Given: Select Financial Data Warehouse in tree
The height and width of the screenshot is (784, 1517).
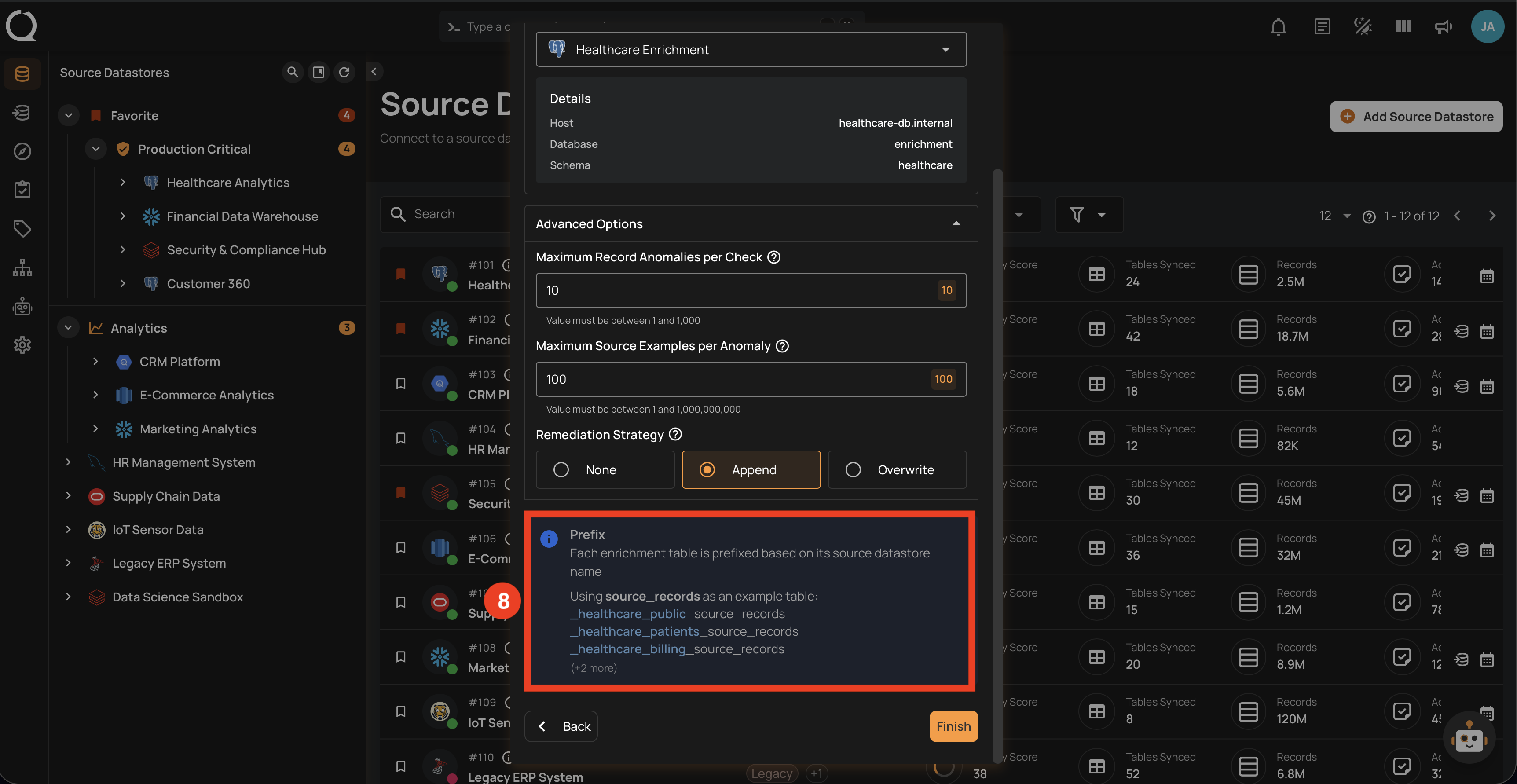Looking at the screenshot, I should [x=242, y=216].
